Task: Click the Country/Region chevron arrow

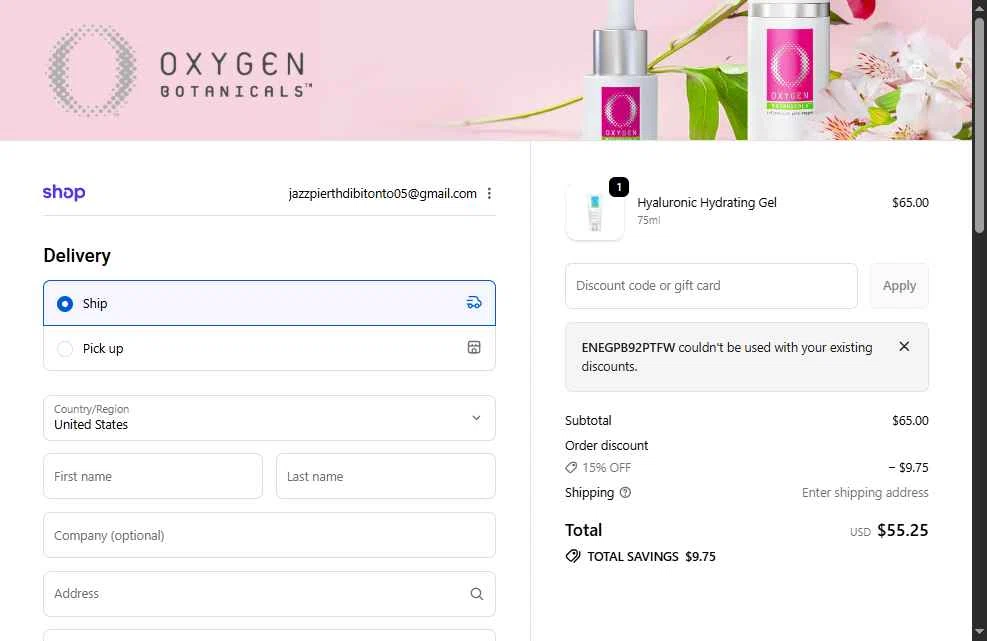Action: (x=477, y=418)
